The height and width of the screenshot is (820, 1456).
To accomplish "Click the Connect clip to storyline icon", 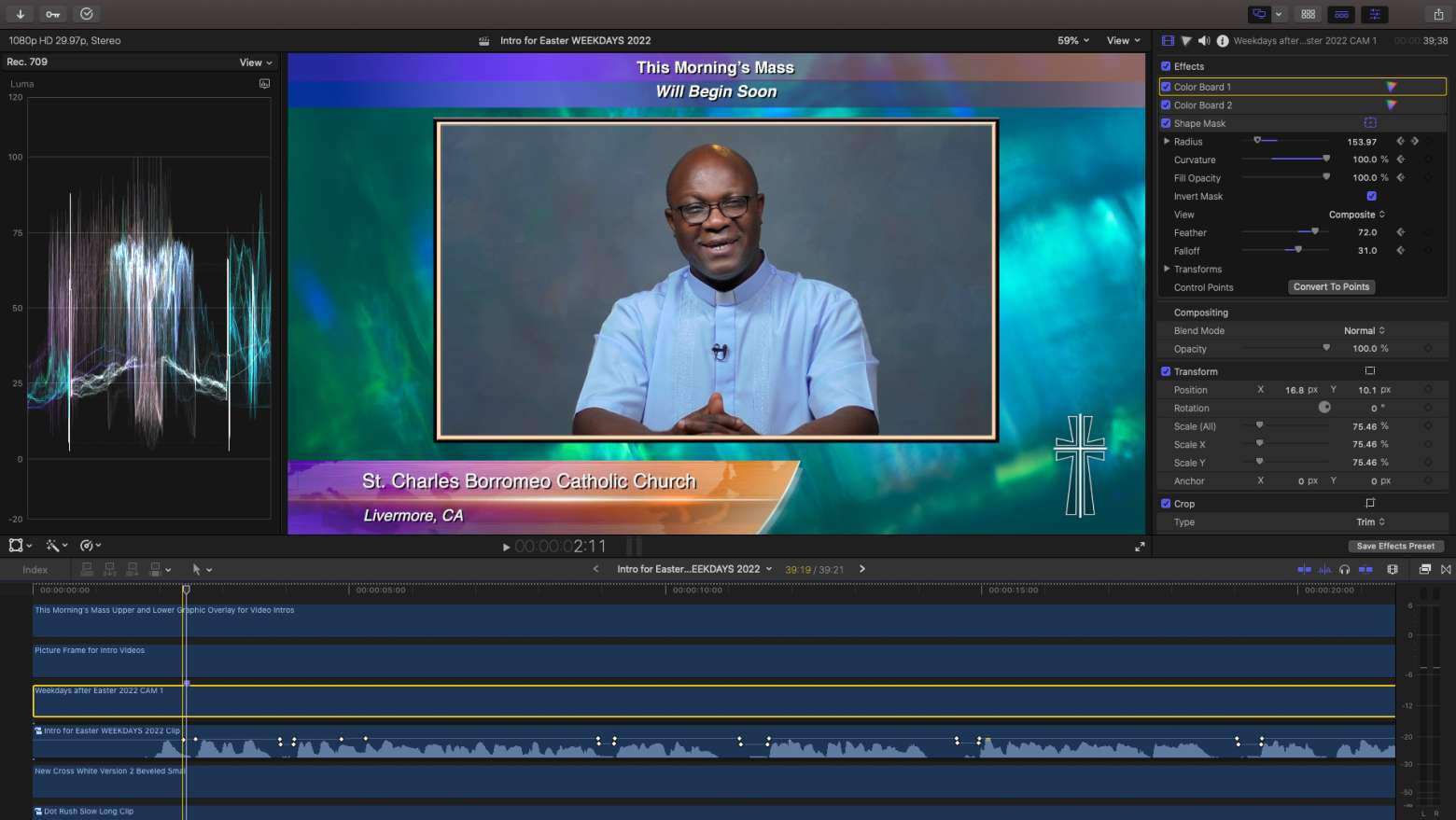I will pos(87,569).
